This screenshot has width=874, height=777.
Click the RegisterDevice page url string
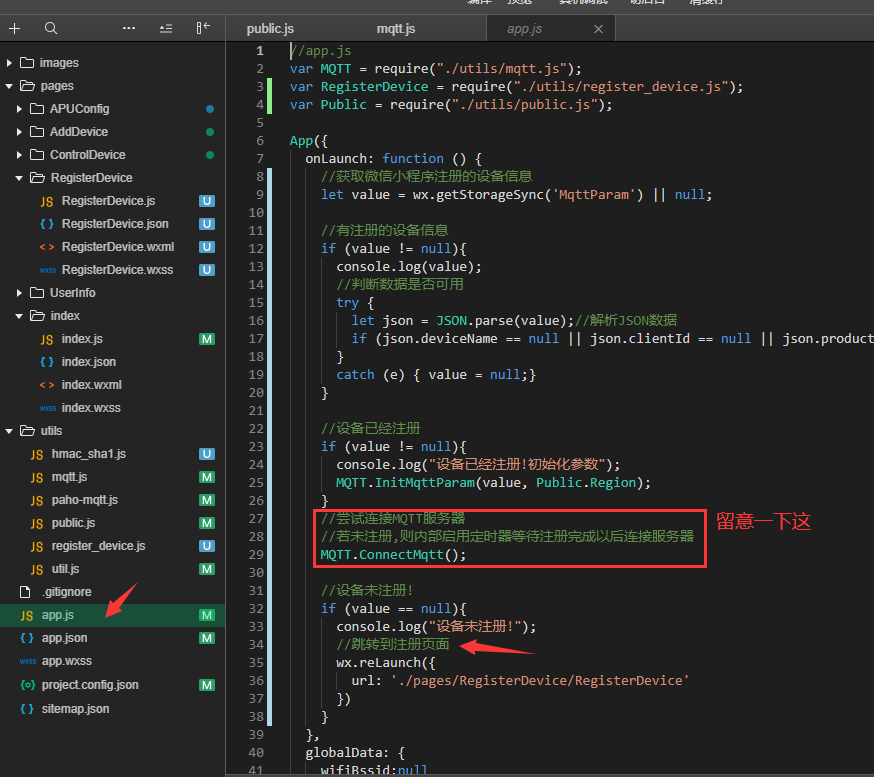click(x=540, y=681)
